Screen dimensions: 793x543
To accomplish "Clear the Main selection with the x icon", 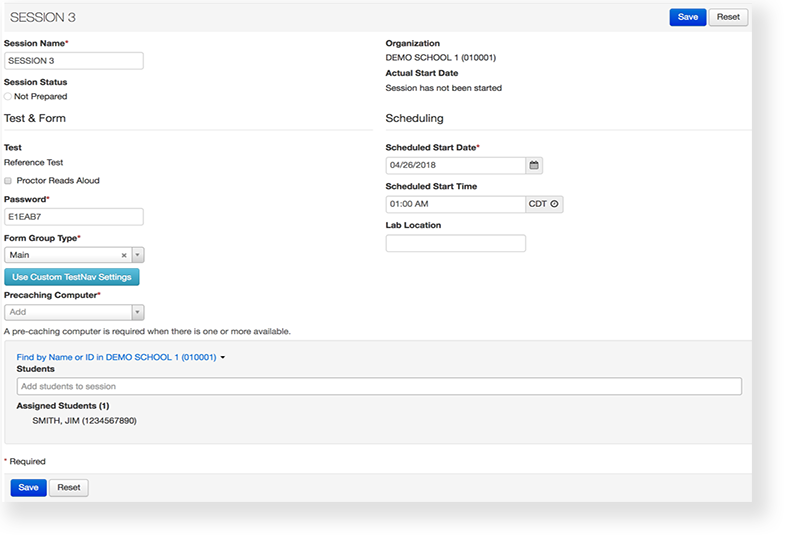I will (x=124, y=255).
